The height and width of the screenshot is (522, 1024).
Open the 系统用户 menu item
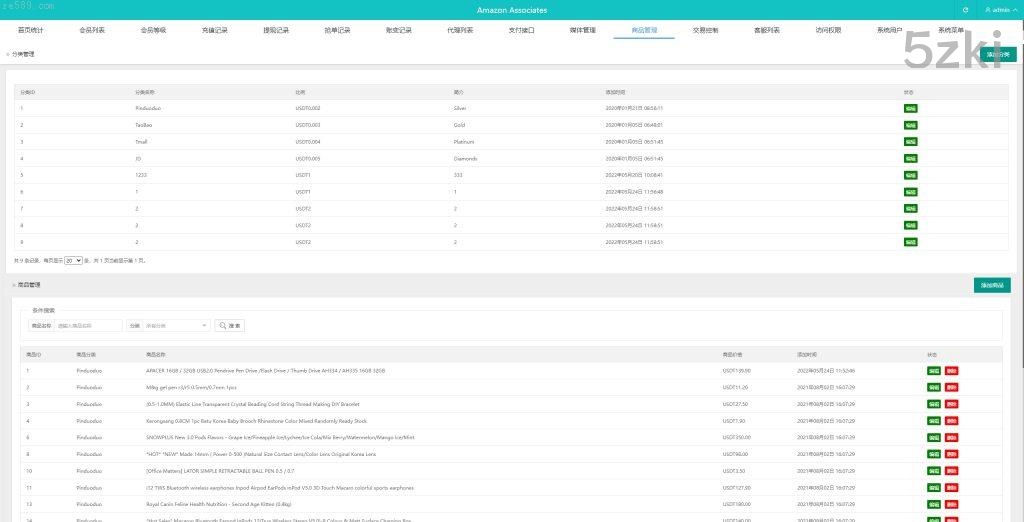click(x=889, y=31)
